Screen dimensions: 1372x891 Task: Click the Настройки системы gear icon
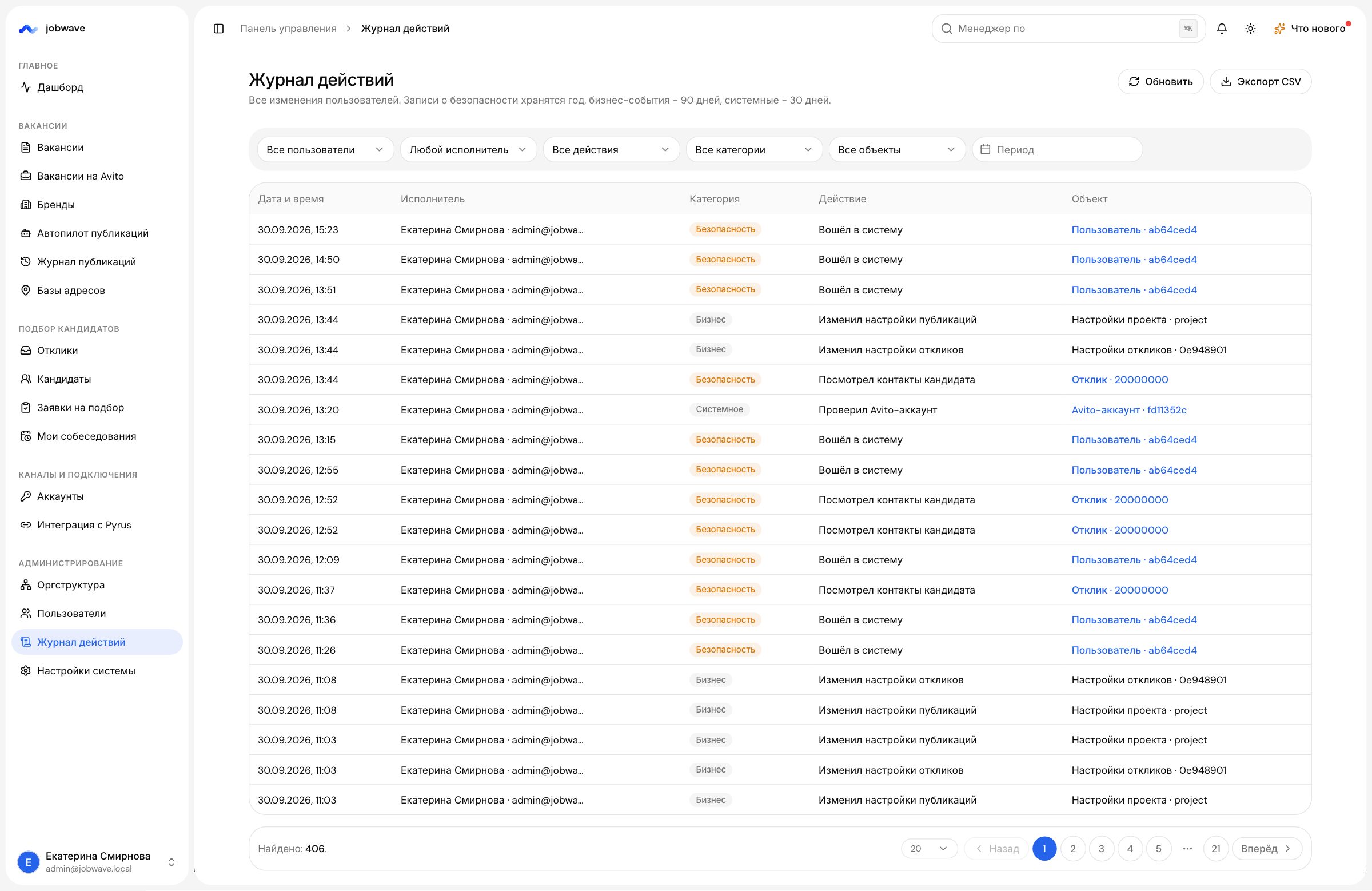pos(25,670)
